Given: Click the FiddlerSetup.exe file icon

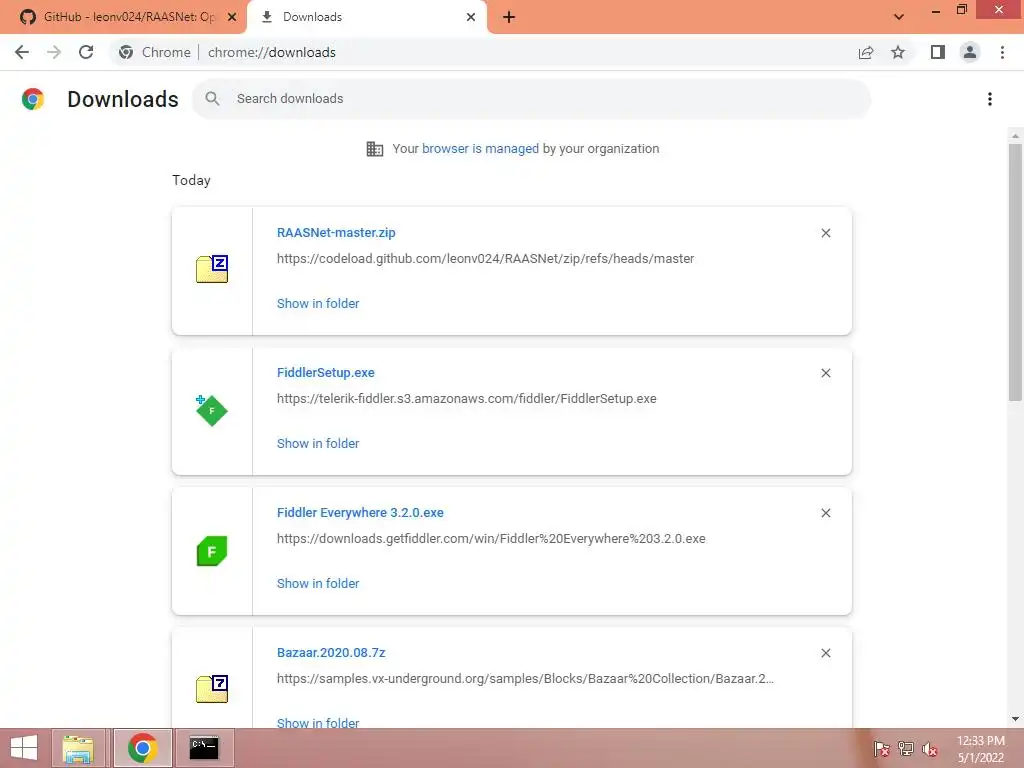Looking at the screenshot, I should [212, 410].
